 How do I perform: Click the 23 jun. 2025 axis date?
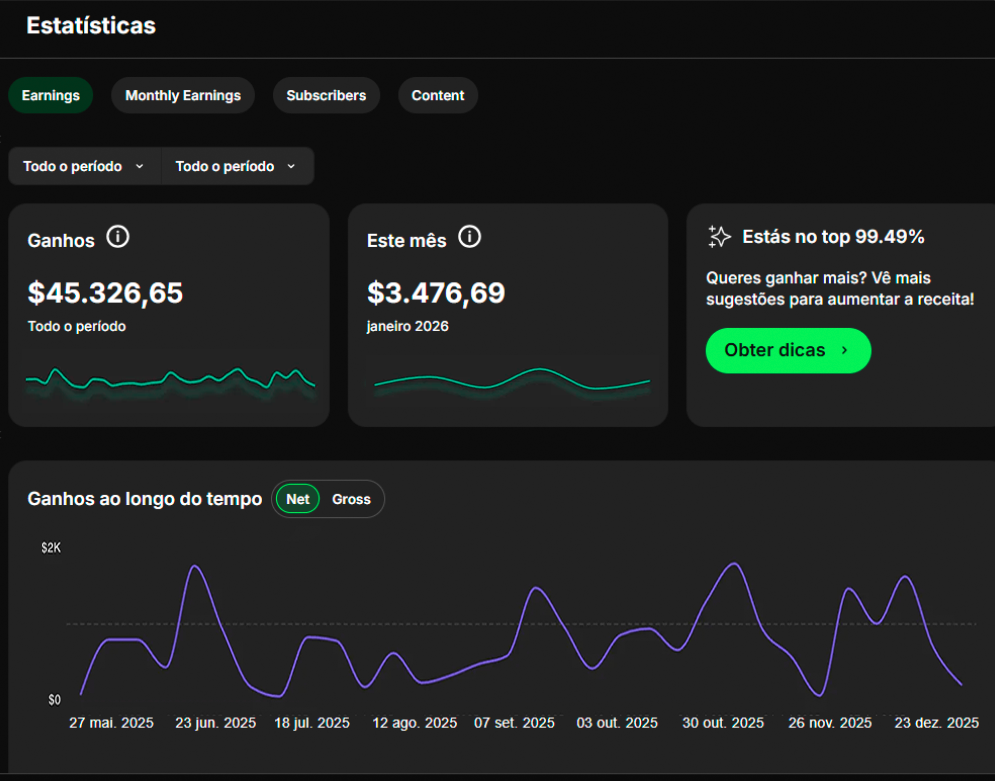[215, 723]
